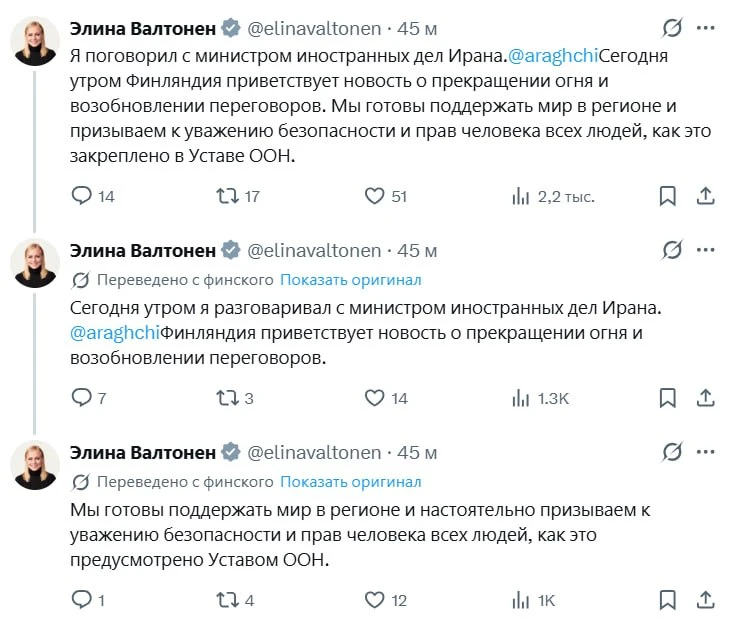The image size is (737, 627).
Task: Reply to the first tweet with 14 replies
Action: coord(82,196)
